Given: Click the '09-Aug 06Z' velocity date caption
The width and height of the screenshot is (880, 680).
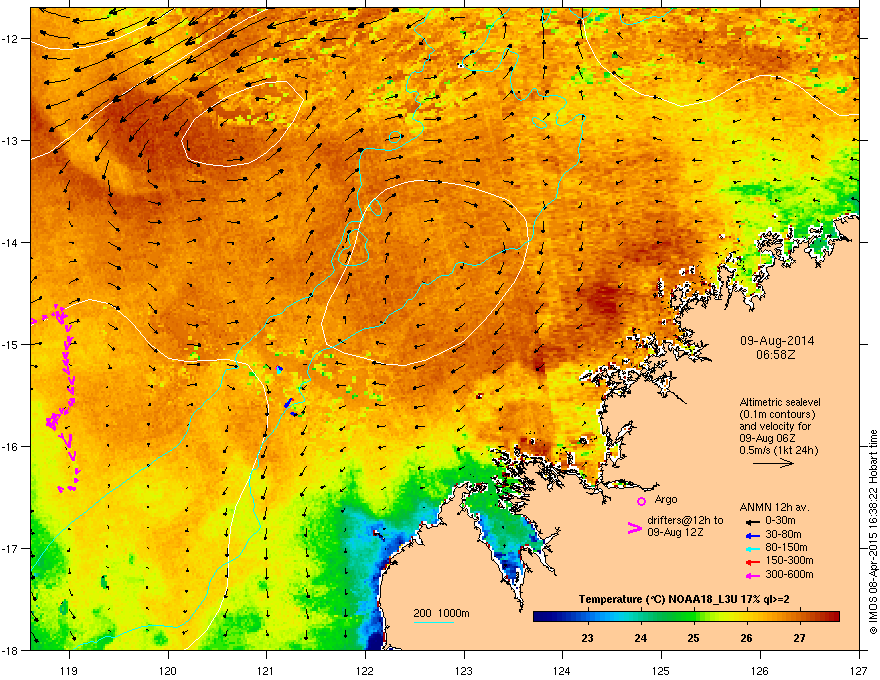Looking at the screenshot, I should coord(767,438).
